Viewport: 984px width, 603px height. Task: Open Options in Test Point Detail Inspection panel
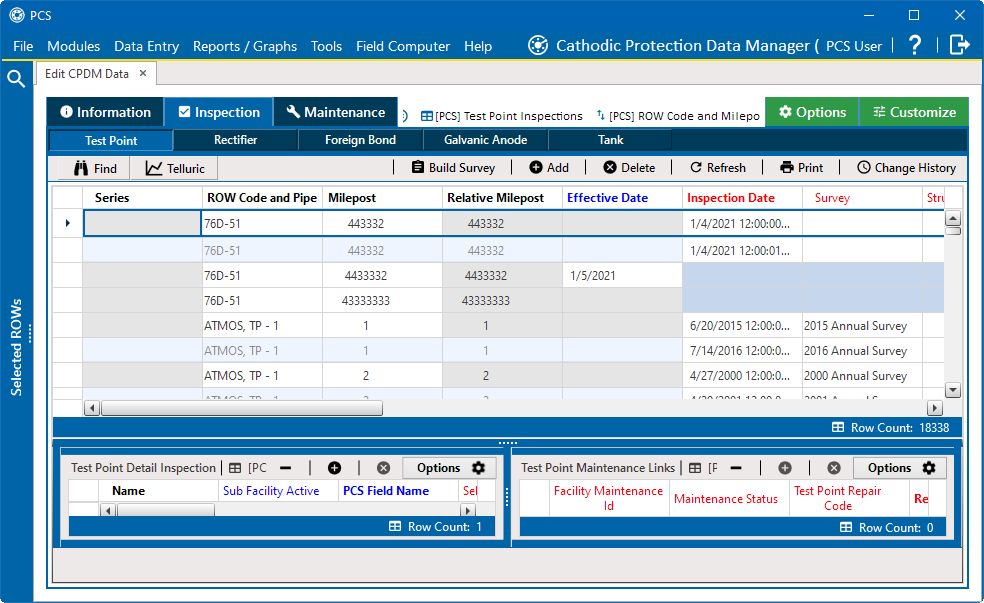point(449,468)
